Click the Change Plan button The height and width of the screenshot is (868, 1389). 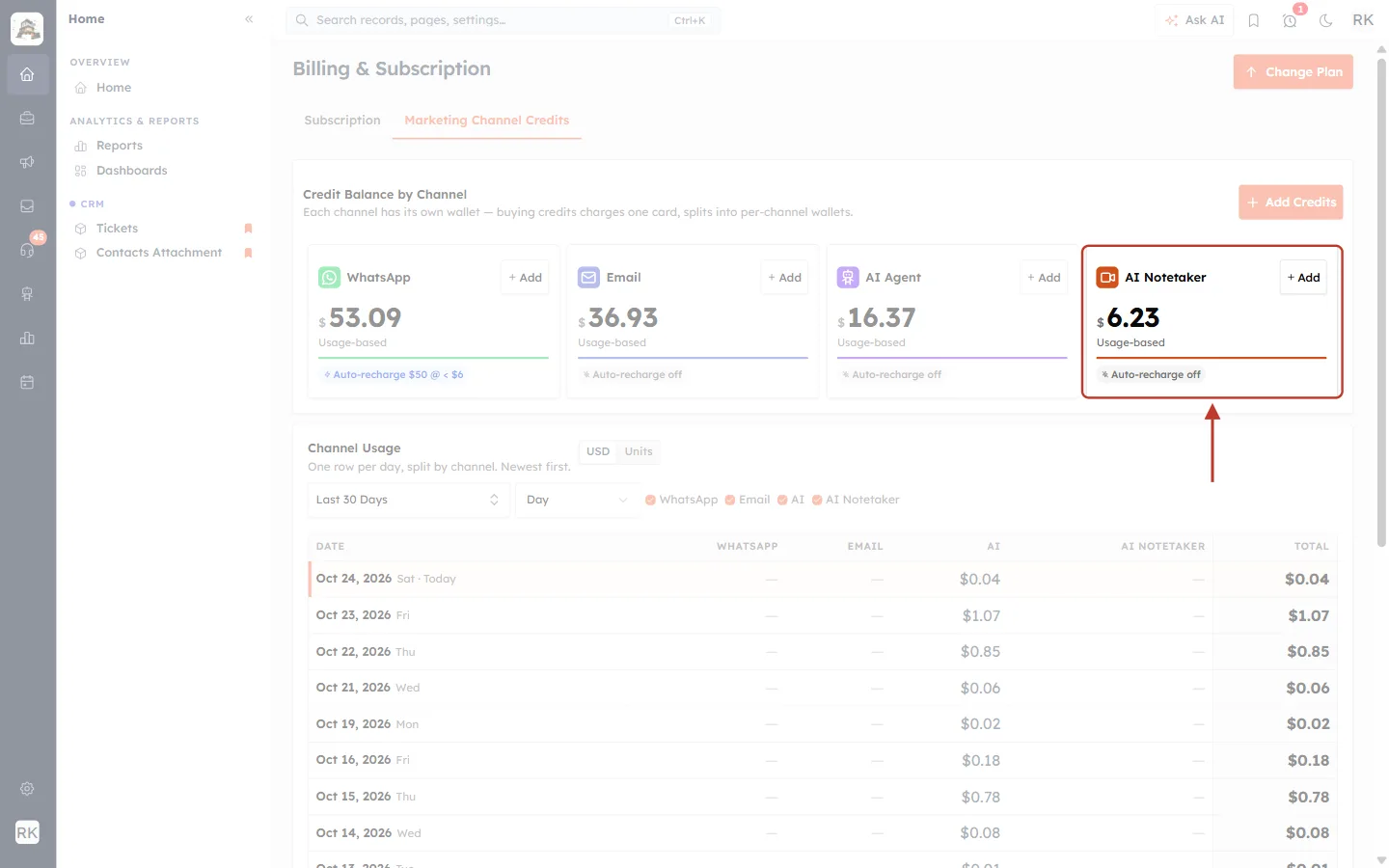(1294, 72)
